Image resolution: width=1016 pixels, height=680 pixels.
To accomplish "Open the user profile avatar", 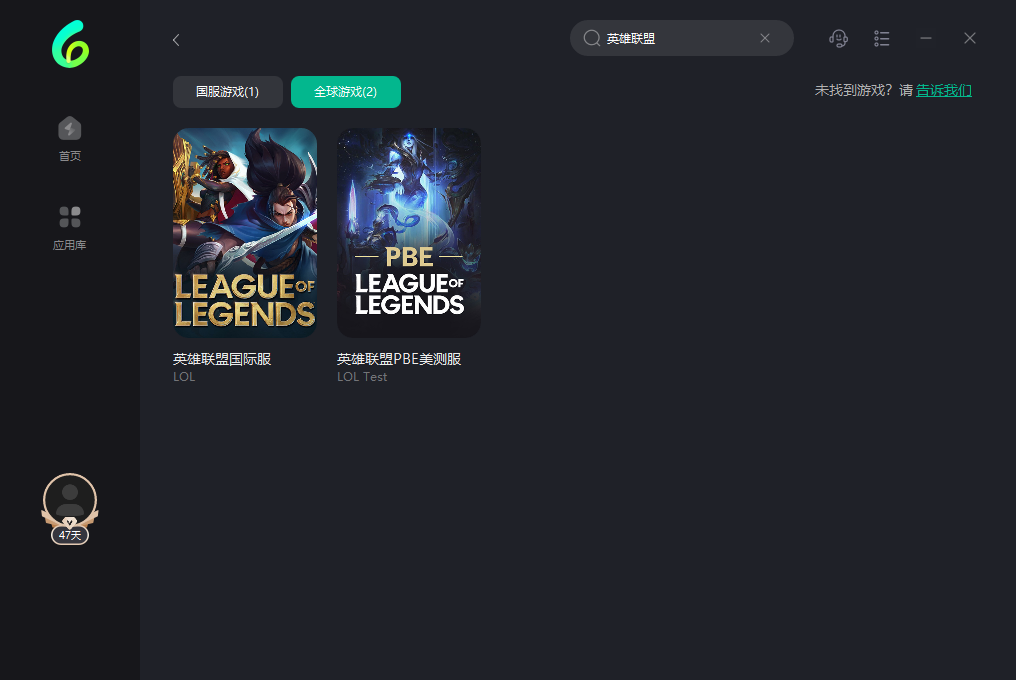I will (70, 499).
